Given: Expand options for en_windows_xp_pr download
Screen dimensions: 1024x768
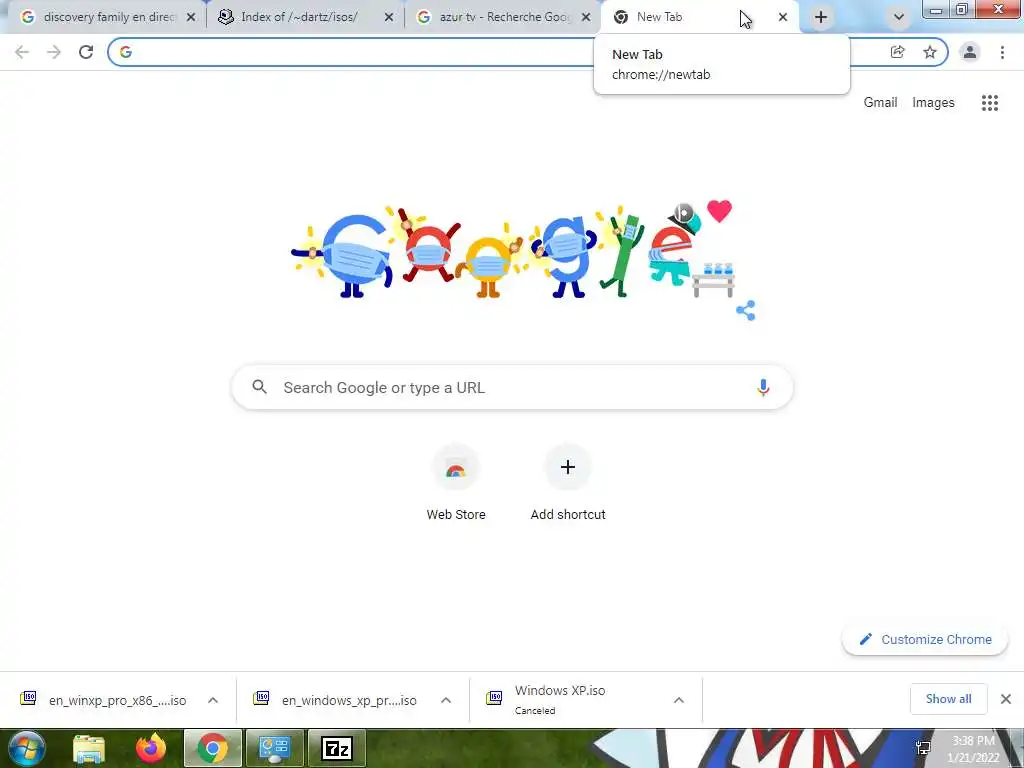Looking at the screenshot, I should (446, 700).
